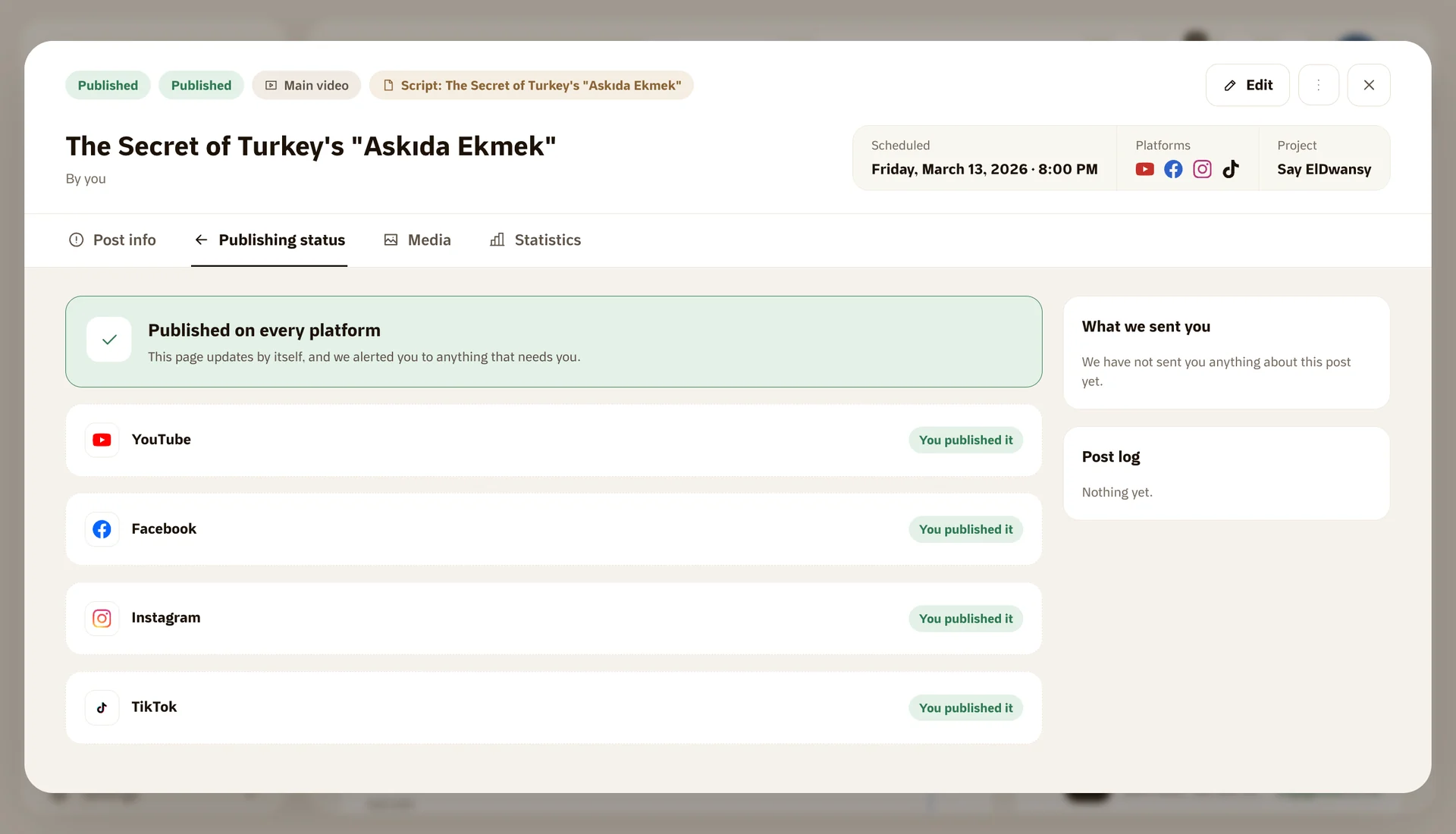Click the 'TikTok' platform row label
The image size is (1456, 834).
pos(154,707)
